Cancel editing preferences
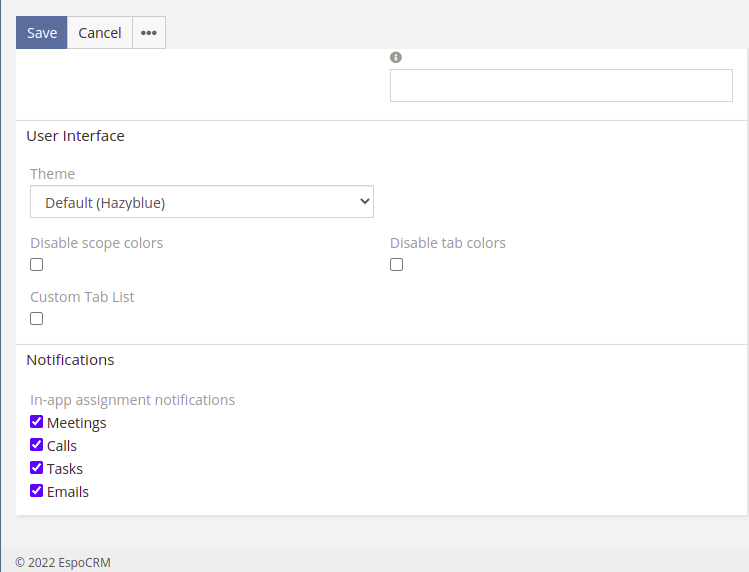This screenshot has width=749, height=572. 100,33
